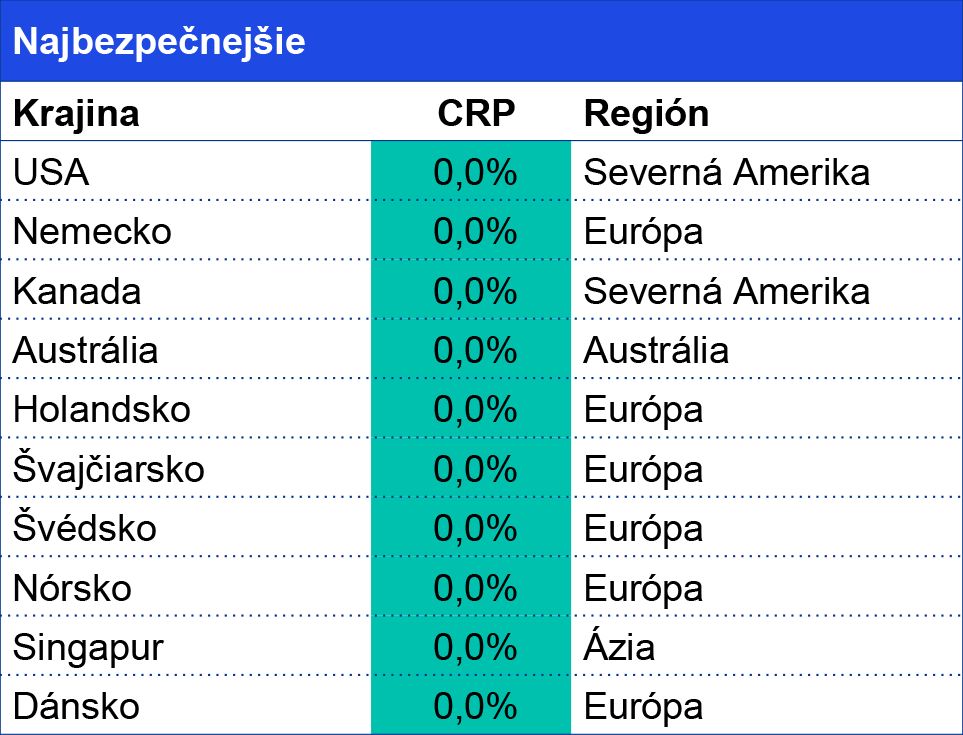The image size is (963, 735).
Task: Click the Austrália country name cell
Action: tap(85, 350)
